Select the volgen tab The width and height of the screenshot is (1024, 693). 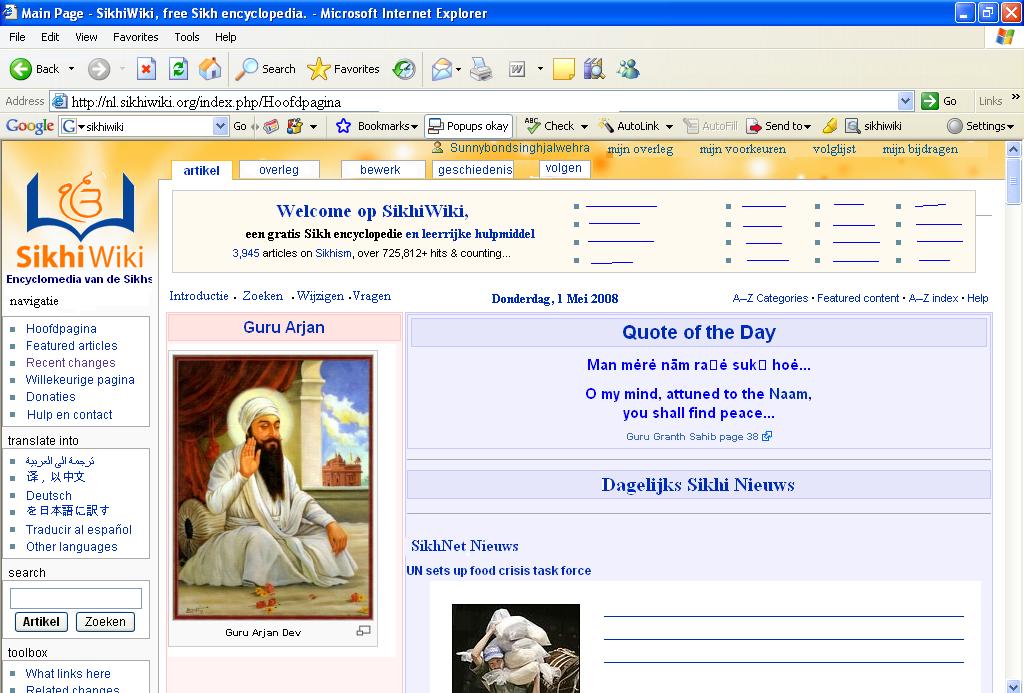(x=564, y=169)
